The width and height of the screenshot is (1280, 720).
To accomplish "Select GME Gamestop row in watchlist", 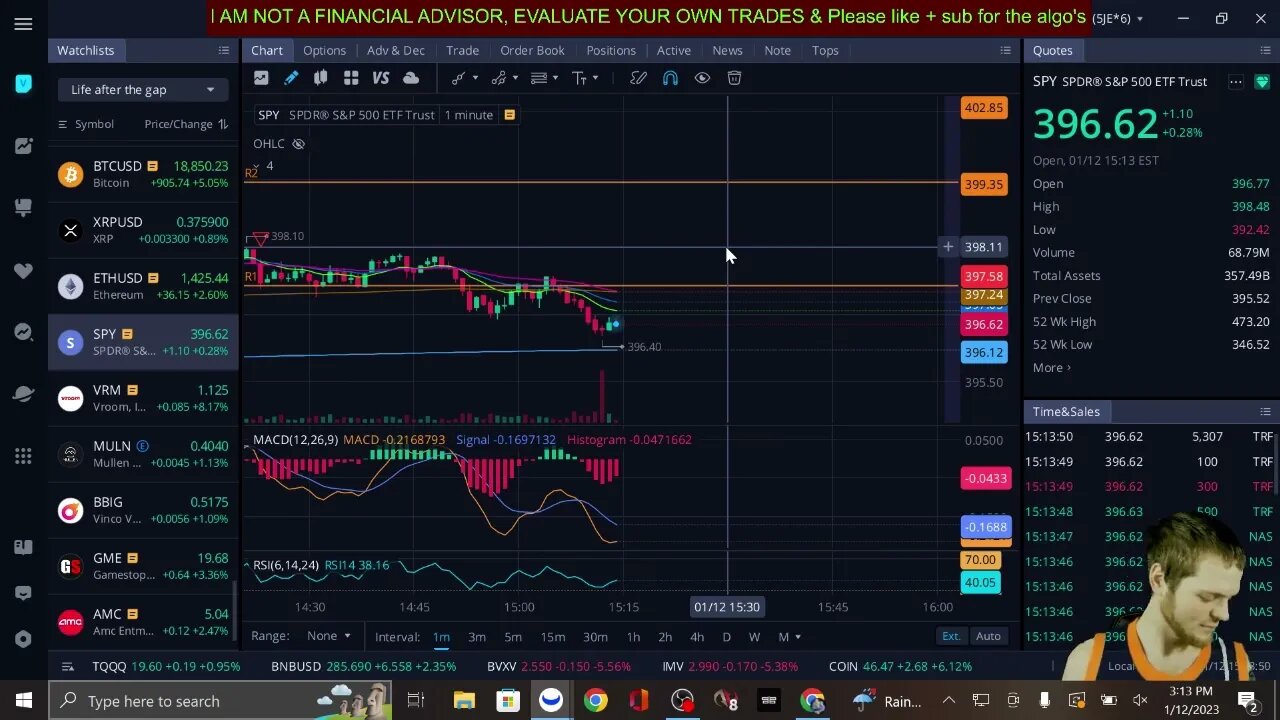I will coord(143,566).
